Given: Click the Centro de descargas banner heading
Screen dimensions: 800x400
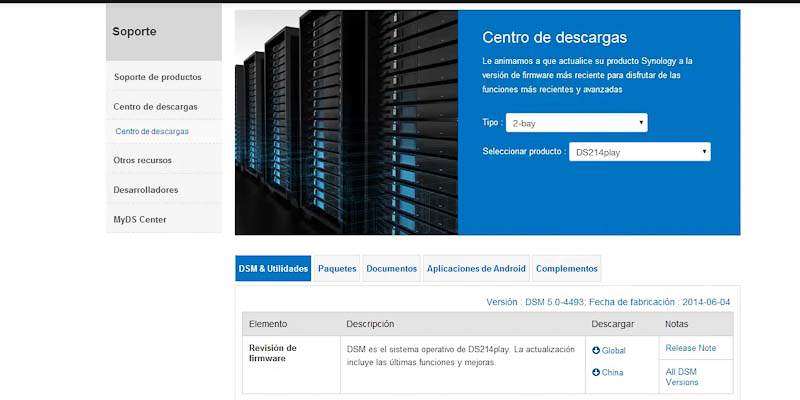Looking at the screenshot, I should [555, 37].
